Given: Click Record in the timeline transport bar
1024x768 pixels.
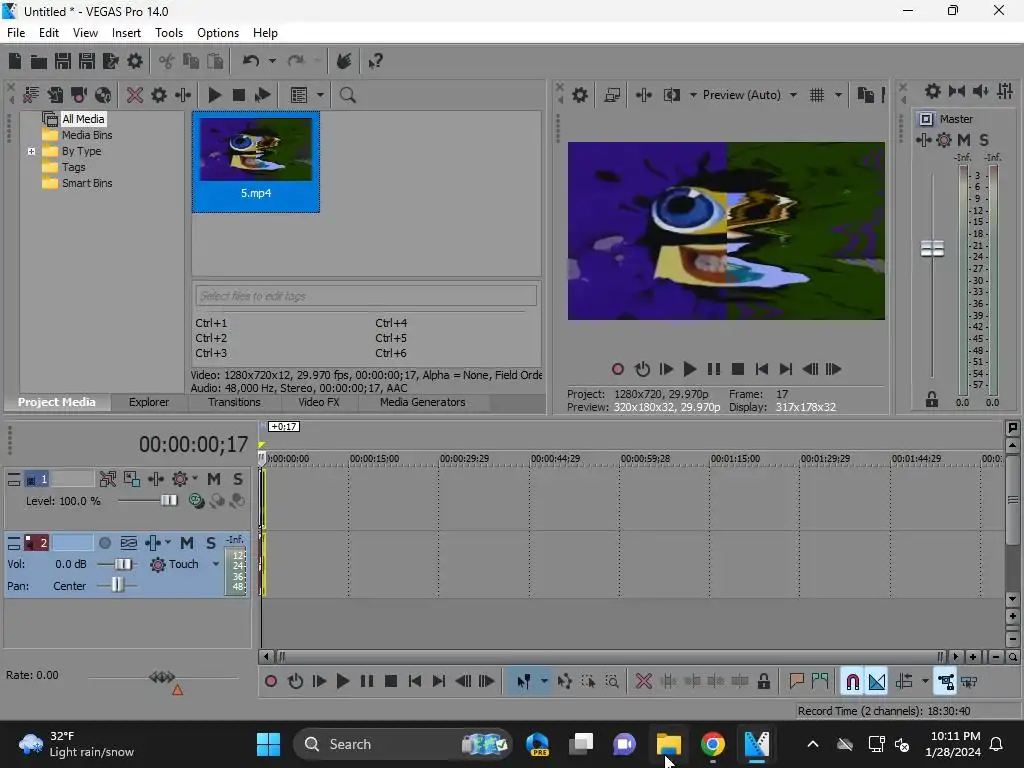Looking at the screenshot, I should (x=271, y=682).
